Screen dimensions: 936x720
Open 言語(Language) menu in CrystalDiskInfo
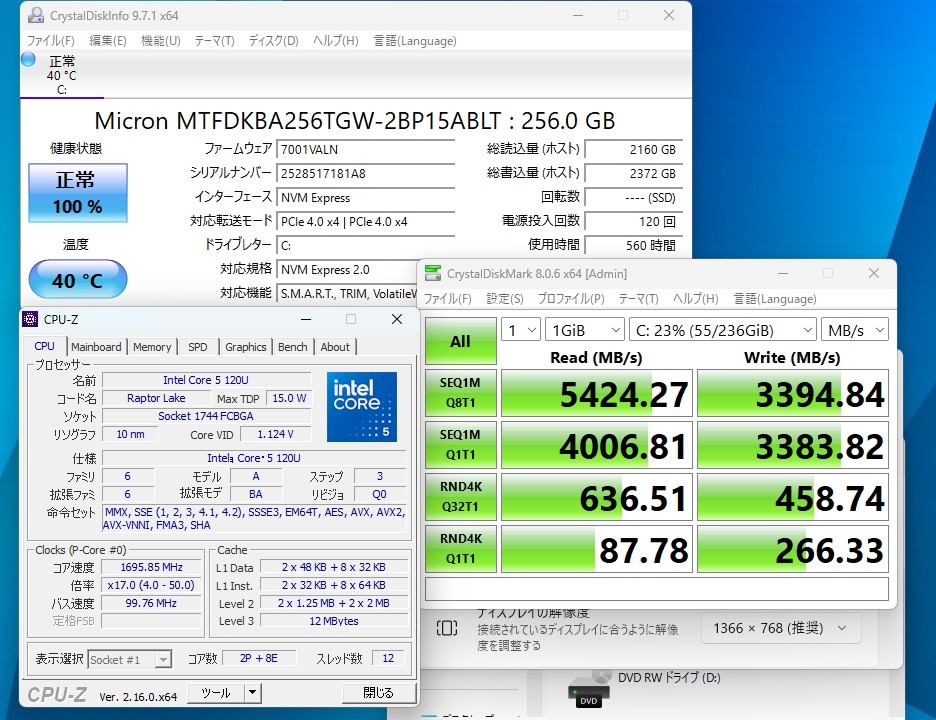pos(415,41)
